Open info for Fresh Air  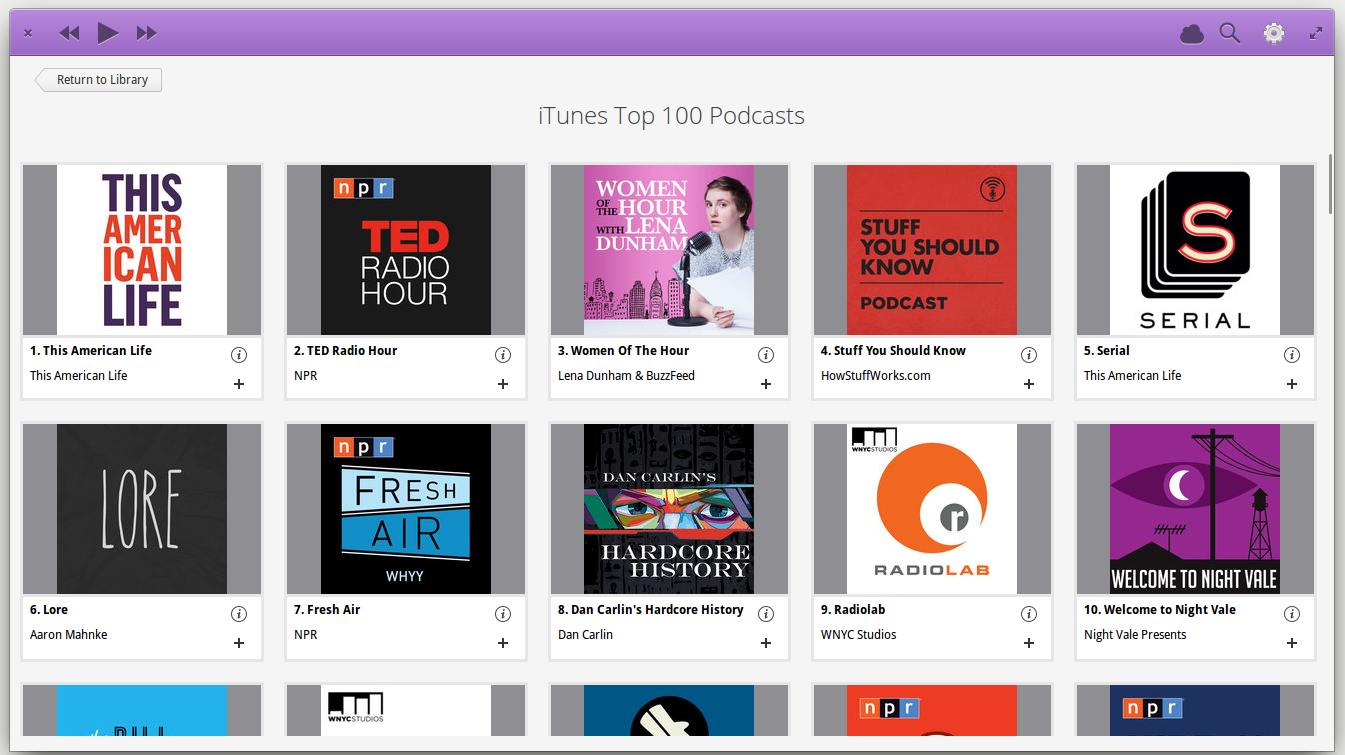pyautogui.click(x=502, y=613)
